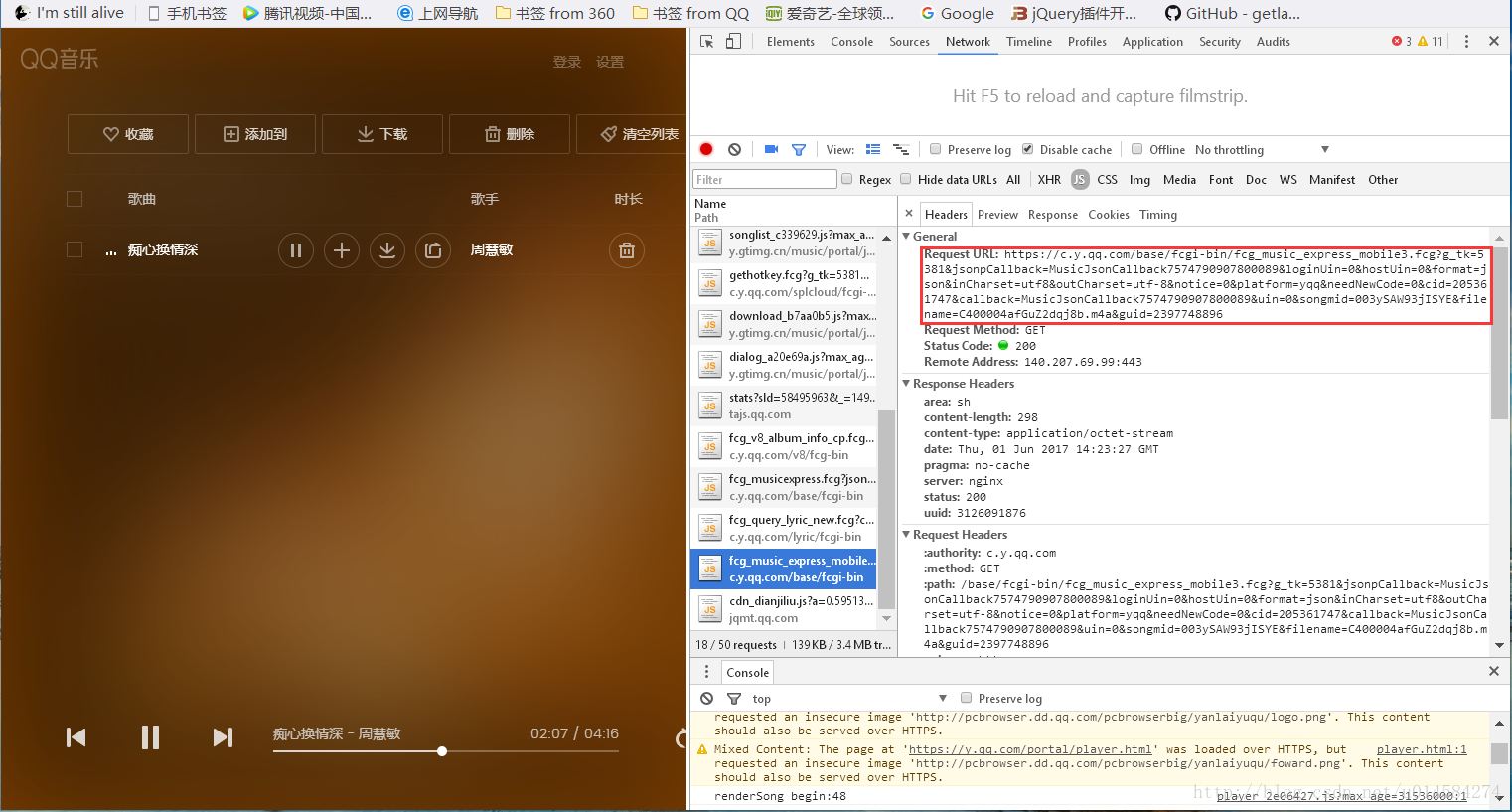This screenshot has height=812, width=1512.
Task: Click the 收藏 favorite button
Action: pos(128,134)
